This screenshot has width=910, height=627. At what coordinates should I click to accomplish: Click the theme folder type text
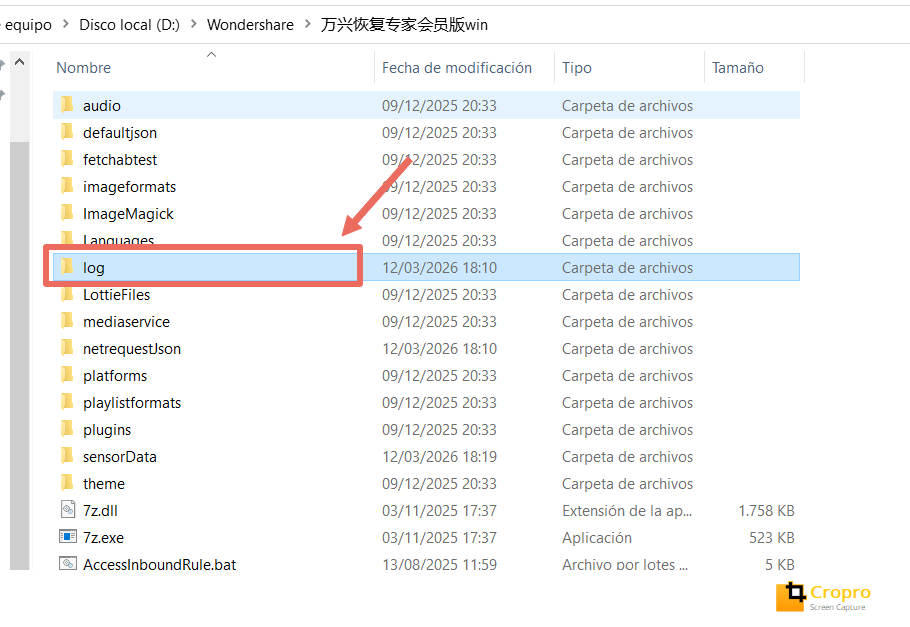(x=627, y=484)
